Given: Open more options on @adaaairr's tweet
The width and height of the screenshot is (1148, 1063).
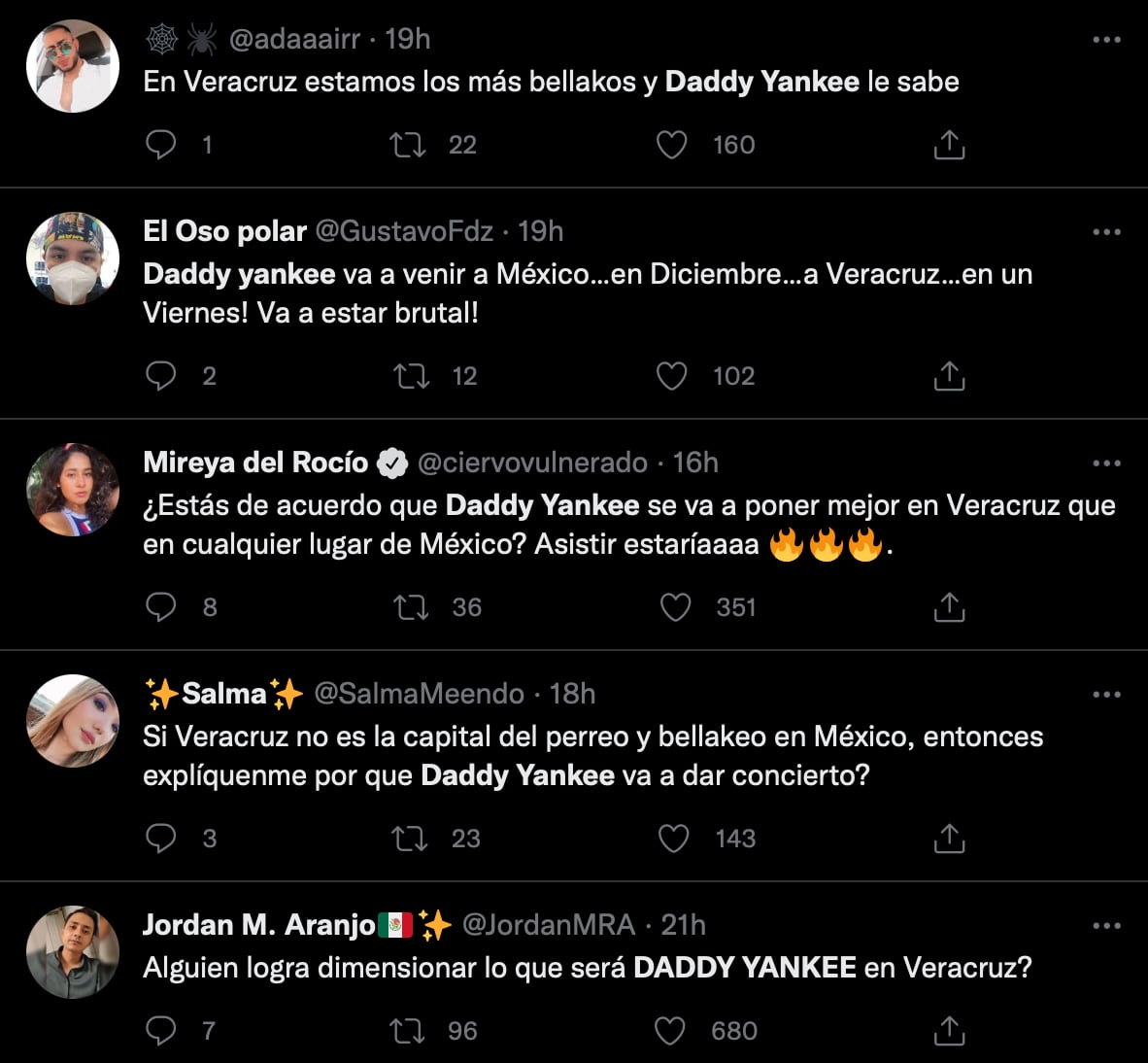Looking at the screenshot, I should coord(1105,39).
